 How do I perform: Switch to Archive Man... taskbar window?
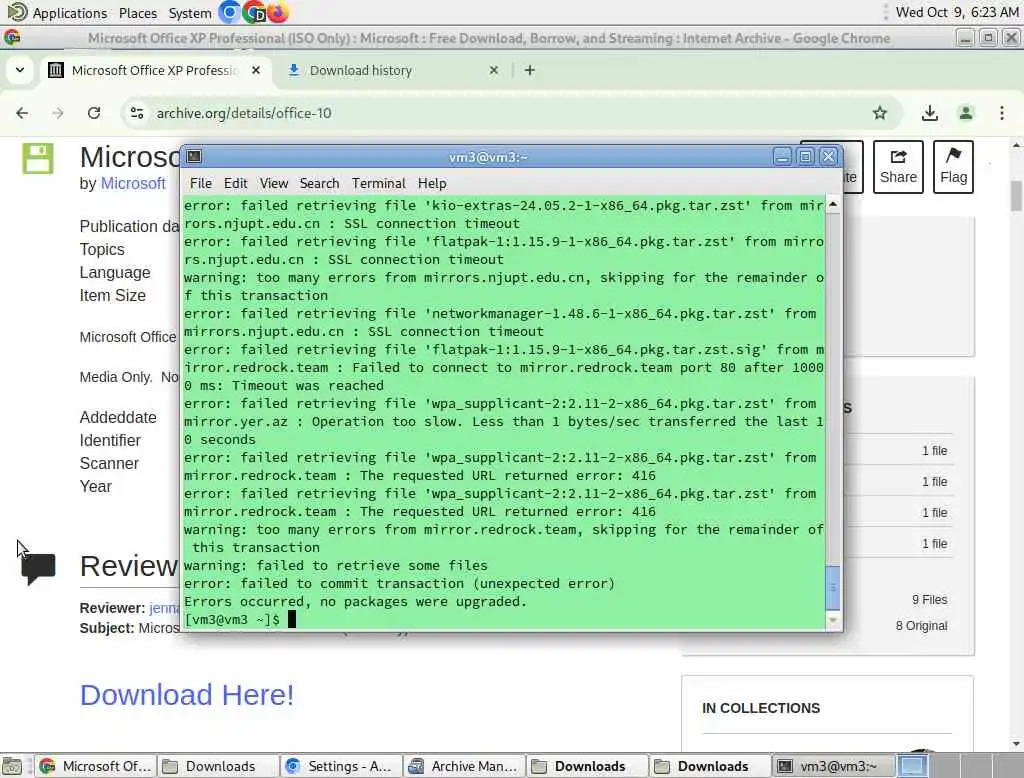tap(464, 766)
